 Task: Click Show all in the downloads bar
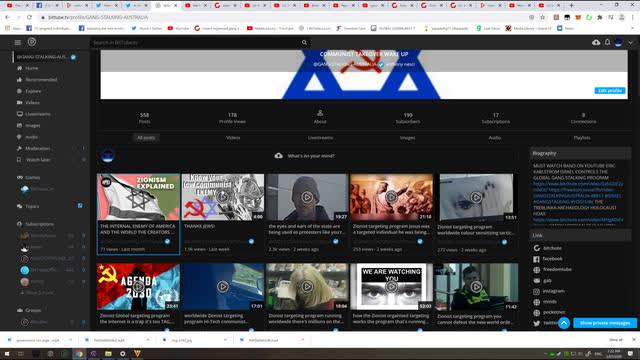[x=616, y=340]
